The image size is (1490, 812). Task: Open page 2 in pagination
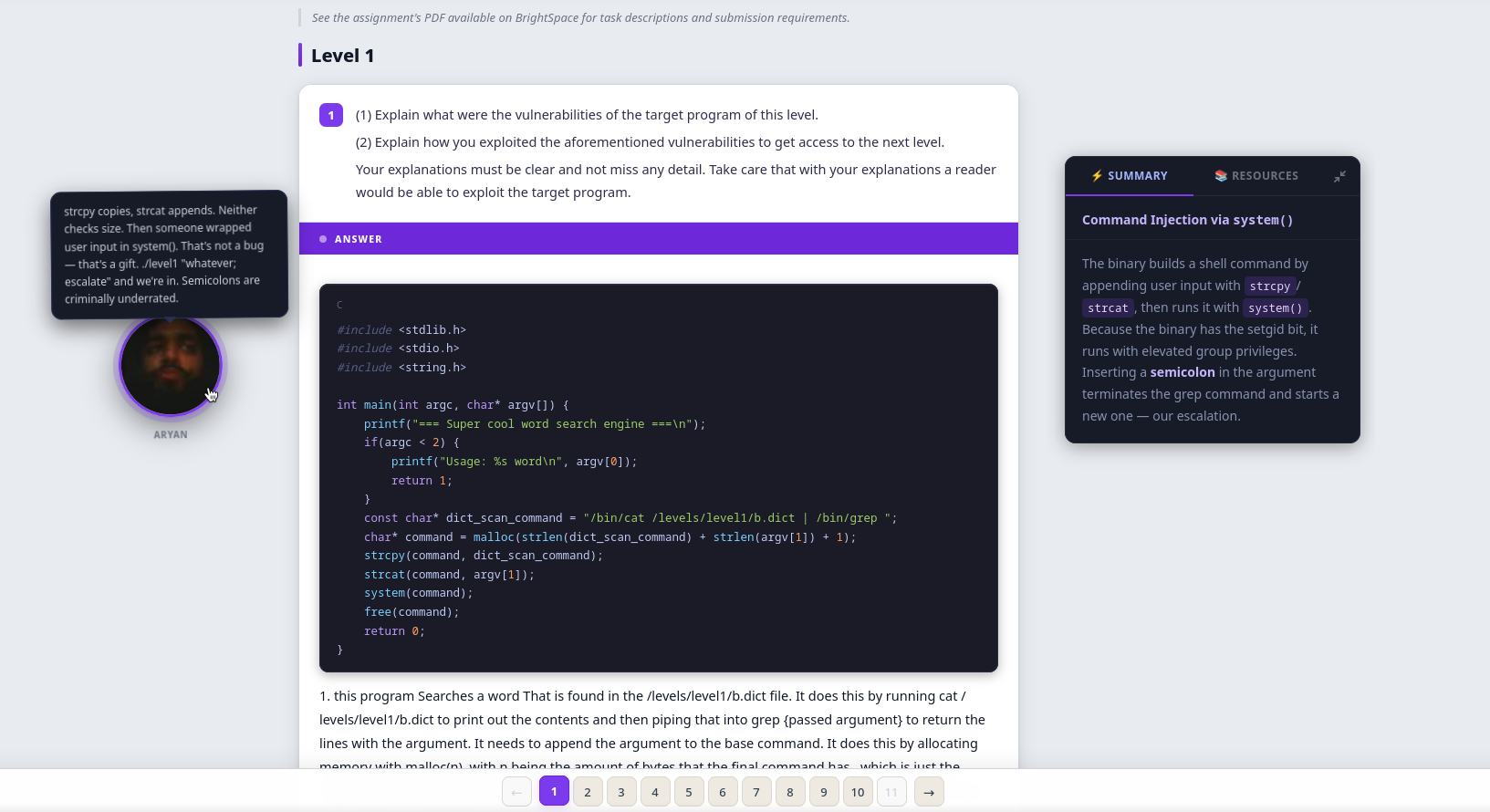click(588, 792)
